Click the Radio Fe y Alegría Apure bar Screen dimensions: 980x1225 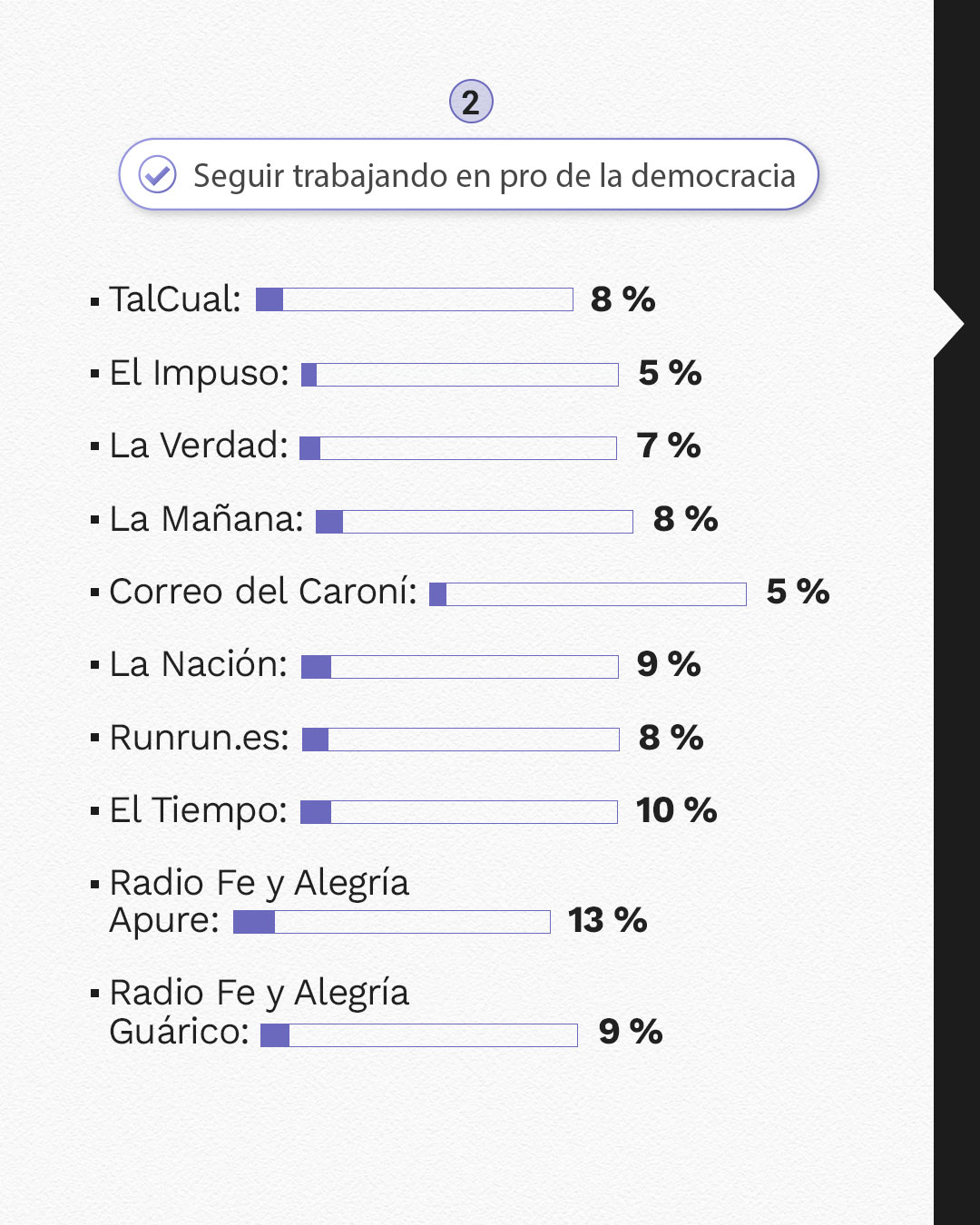392,922
